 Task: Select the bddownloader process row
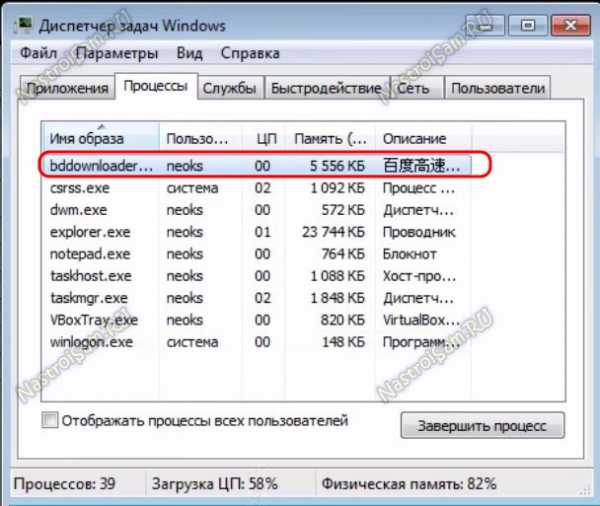[256, 166]
